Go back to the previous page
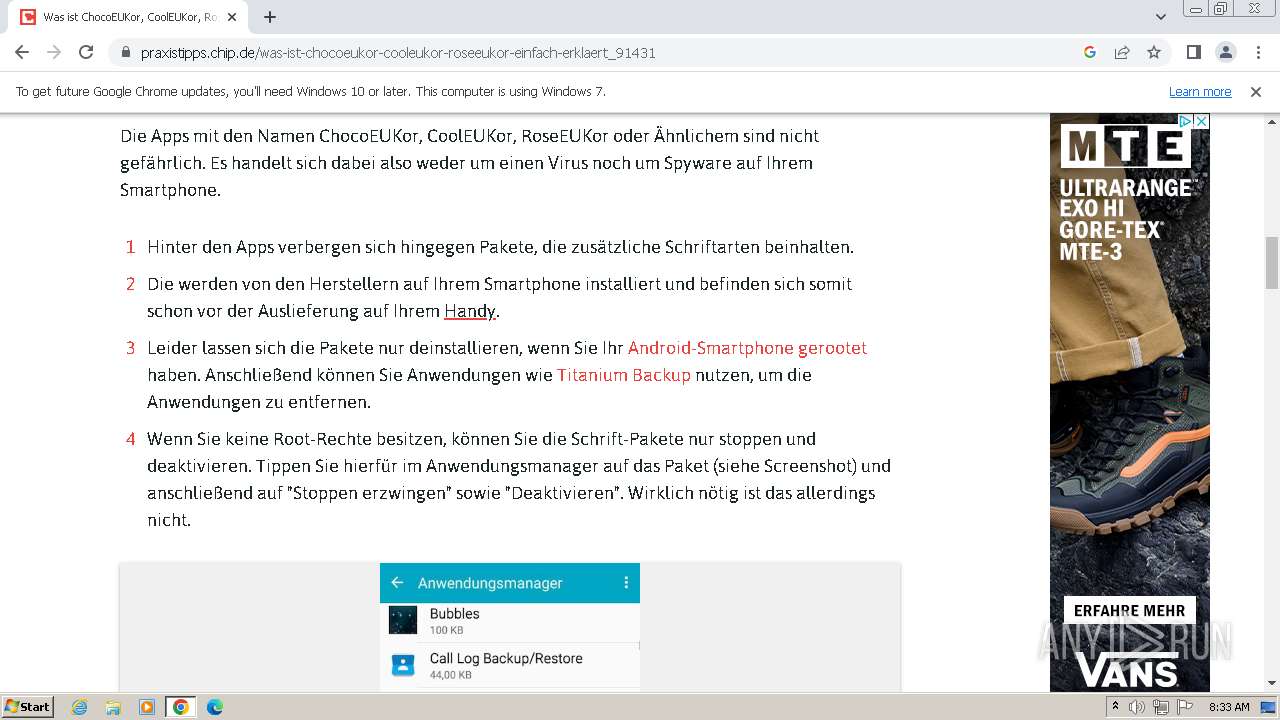The height and width of the screenshot is (720, 1280). click(x=22, y=52)
